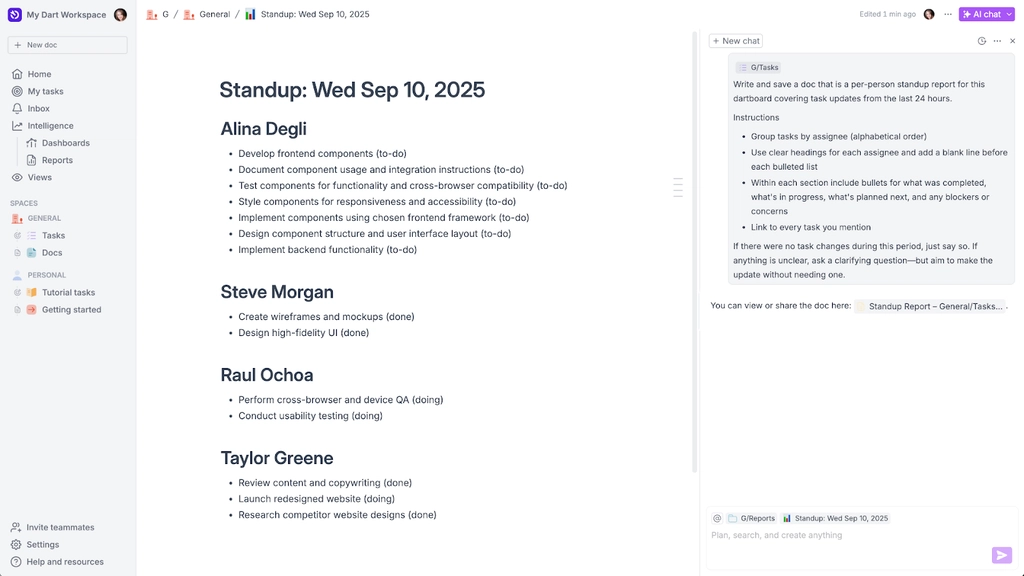Open the AI chat dropdown arrow
Image resolution: width=1024 pixels, height=576 pixels.
click(1009, 13)
